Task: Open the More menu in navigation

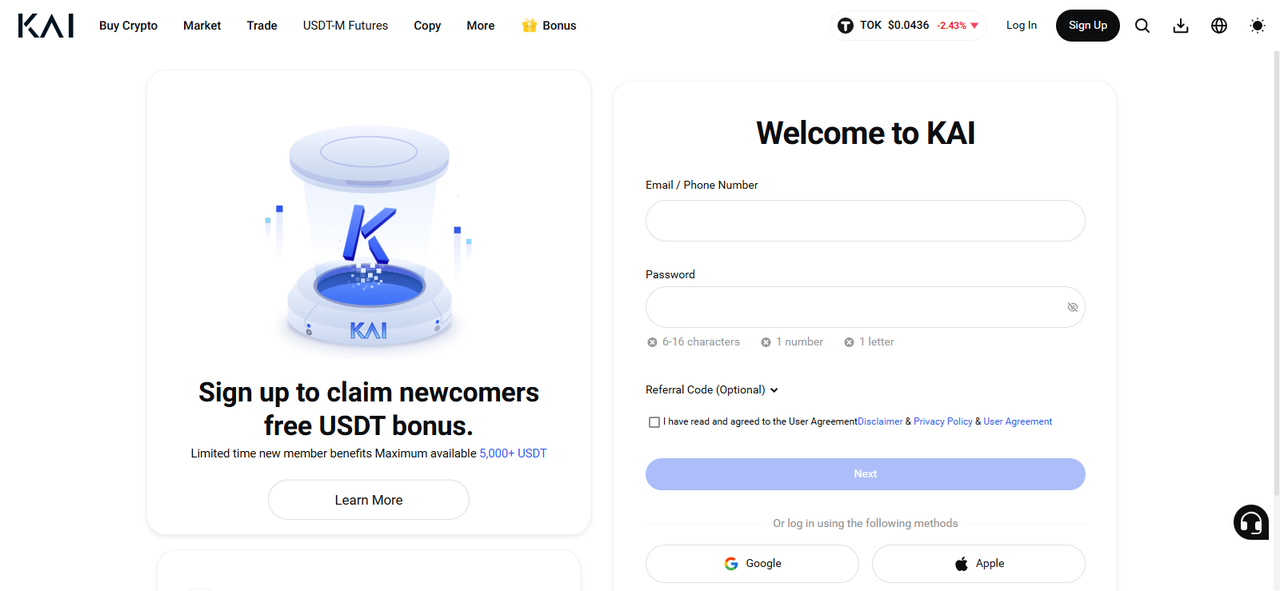Action: (480, 26)
